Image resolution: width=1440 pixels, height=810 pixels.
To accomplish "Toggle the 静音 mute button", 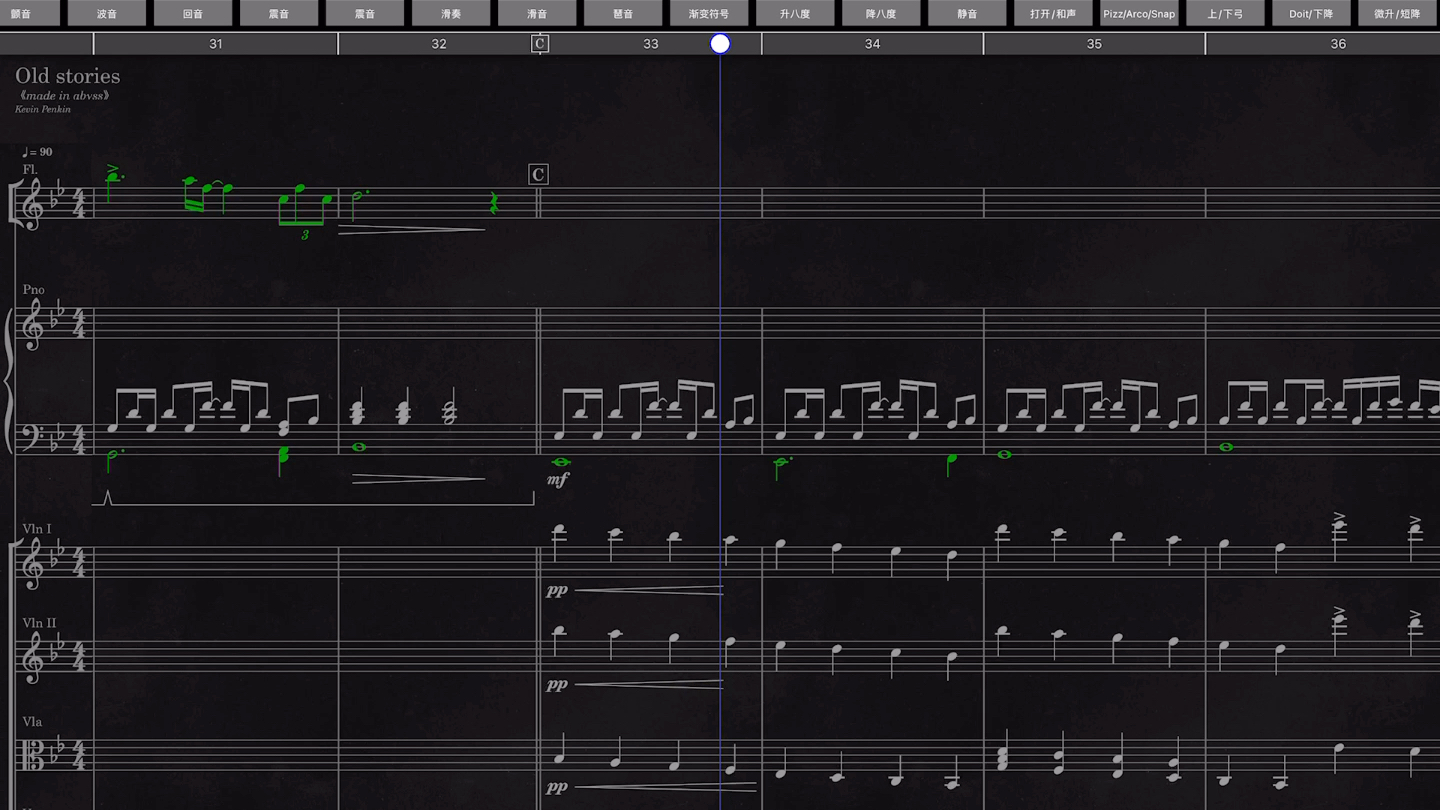I will pos(967,13).
